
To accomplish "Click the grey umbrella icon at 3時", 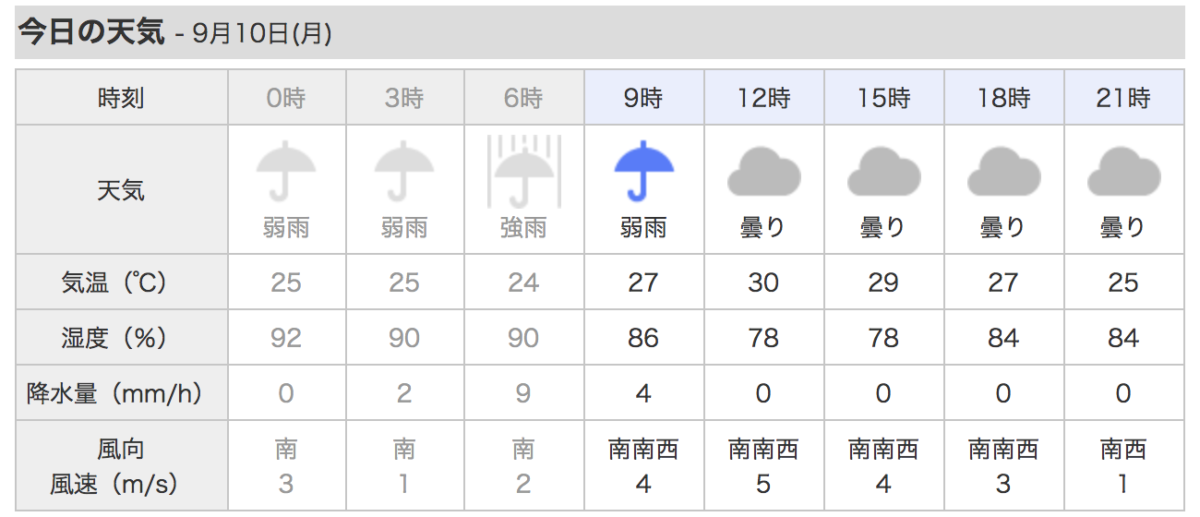I will 404,171.
